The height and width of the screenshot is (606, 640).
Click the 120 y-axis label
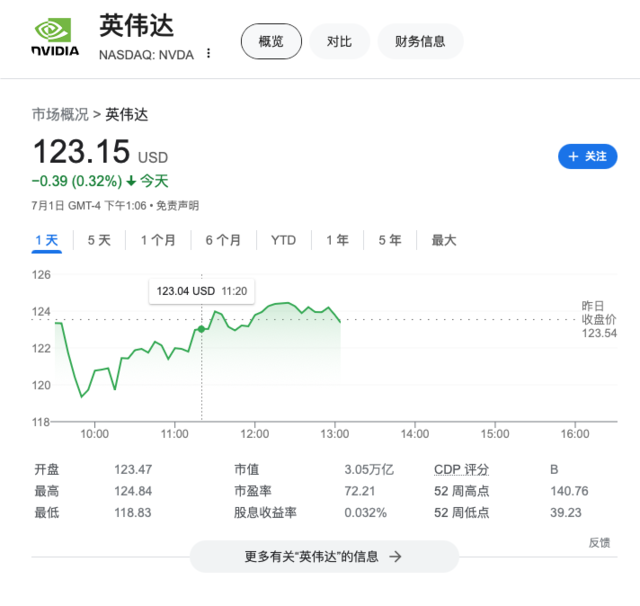click(41, 385)
